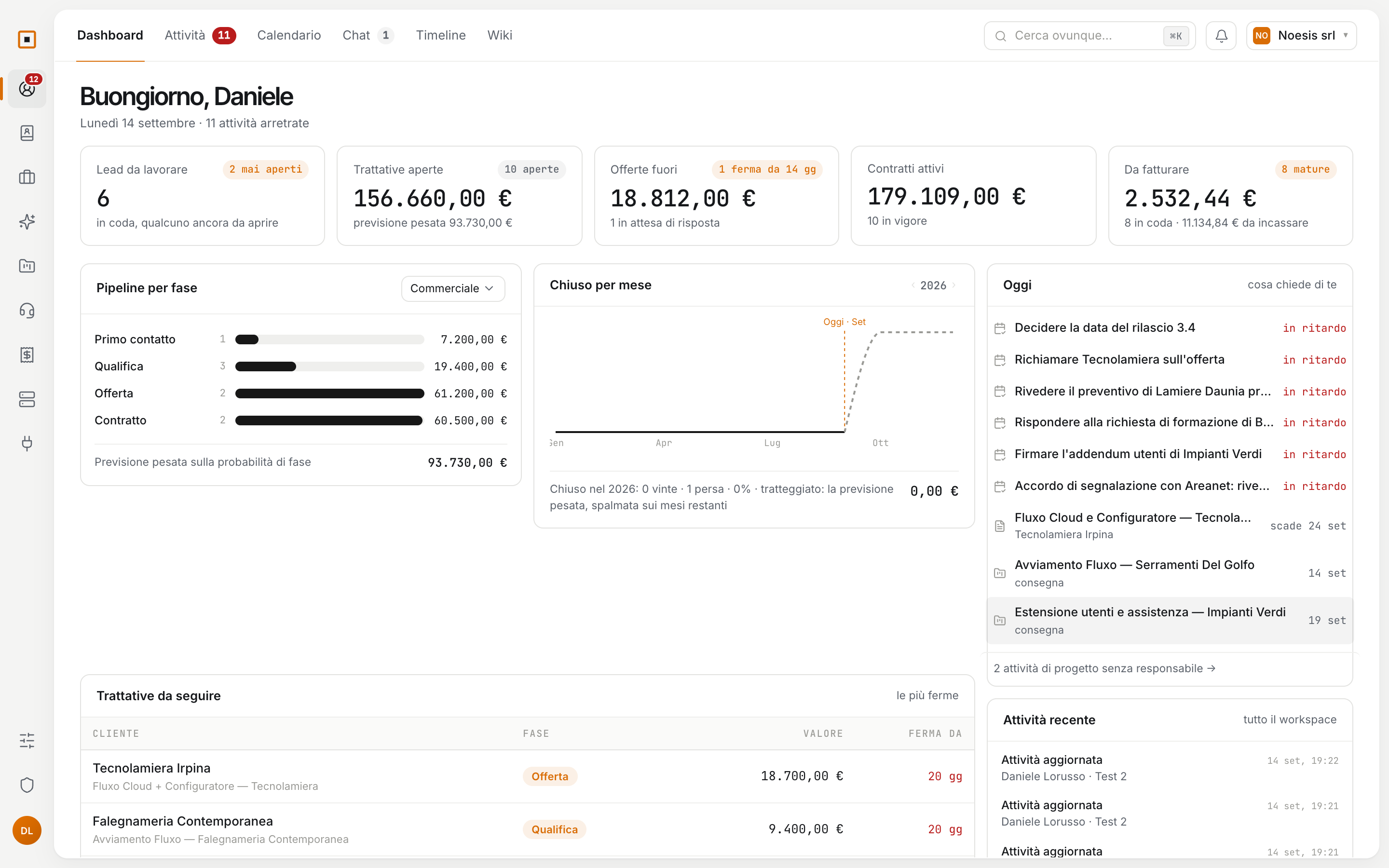Screen dimensions: 1389x868
Task: Open the Wiki tab
Action: click(499, 36)
